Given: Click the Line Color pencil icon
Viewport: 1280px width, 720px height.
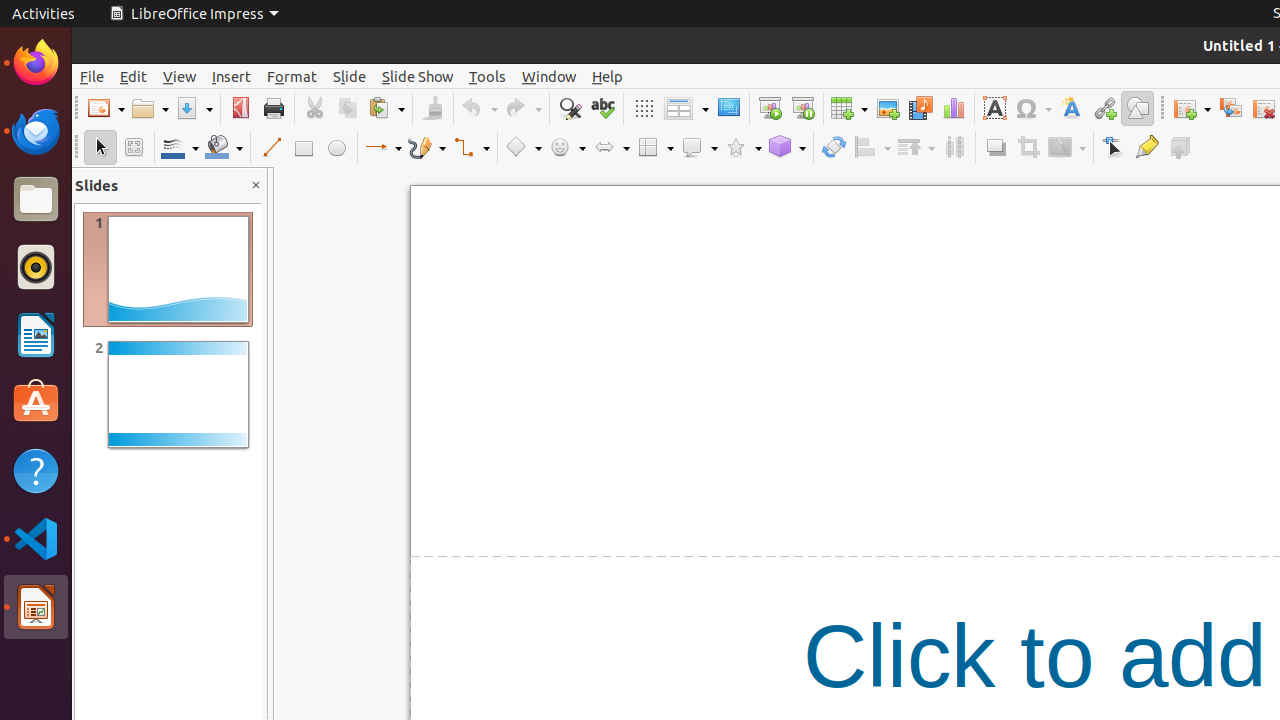Looking at the screenshot, I should [x=173, y=147].
